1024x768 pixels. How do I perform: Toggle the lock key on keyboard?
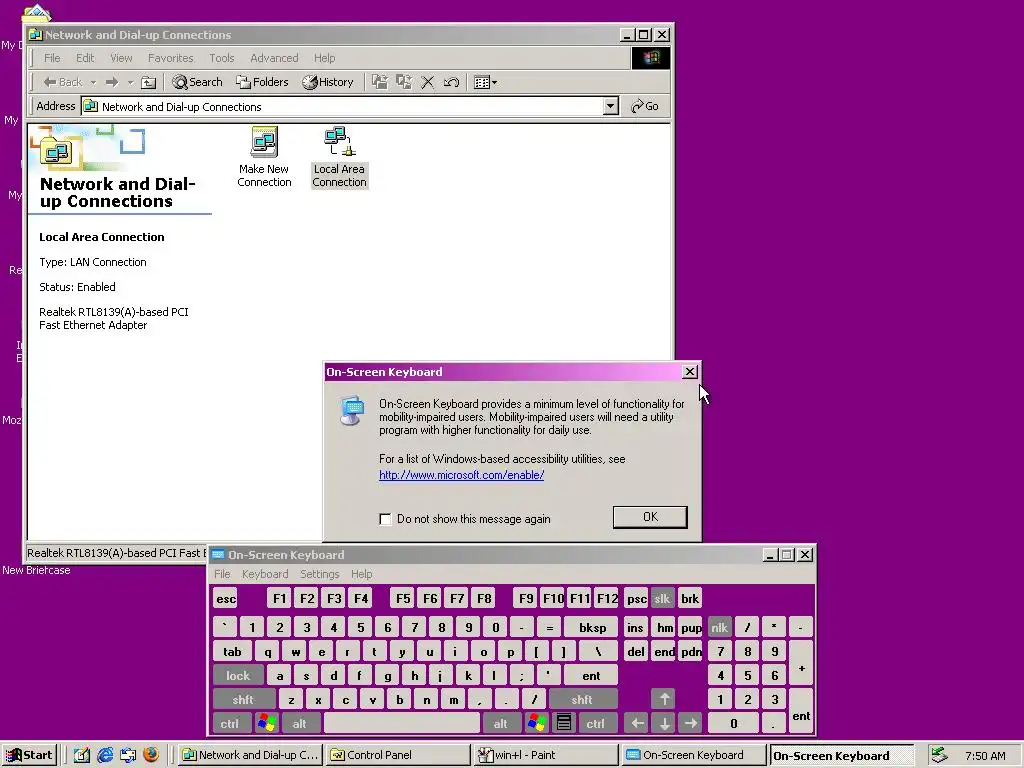(x=238, y=676)
